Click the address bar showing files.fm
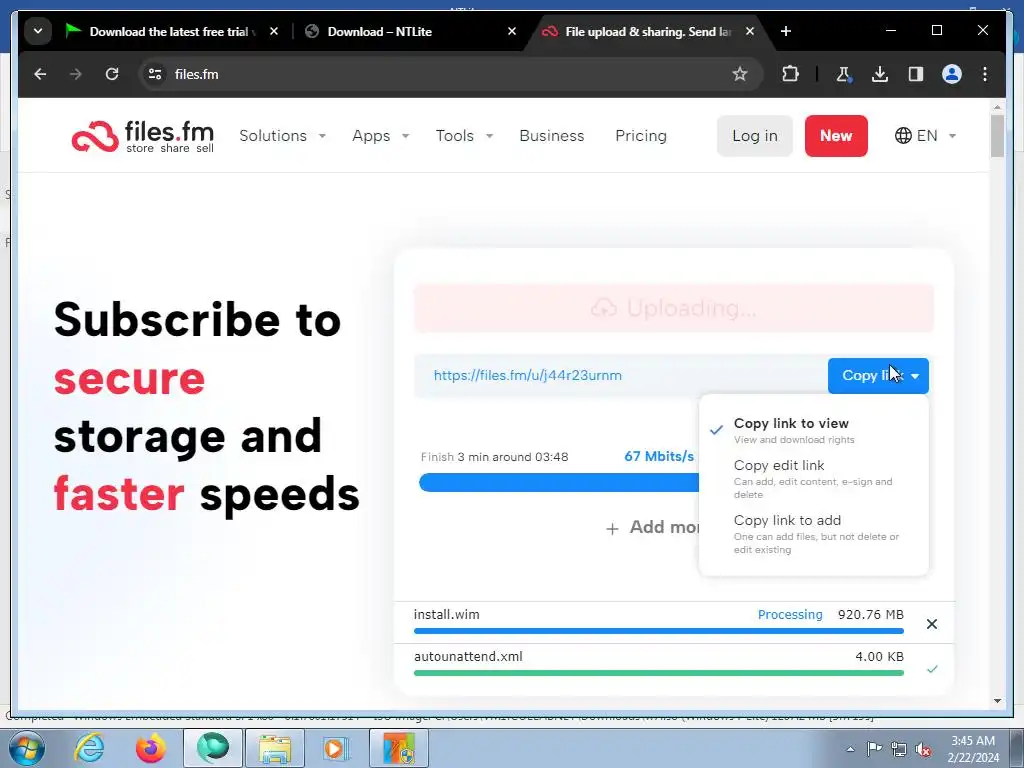 coord(451,74)
